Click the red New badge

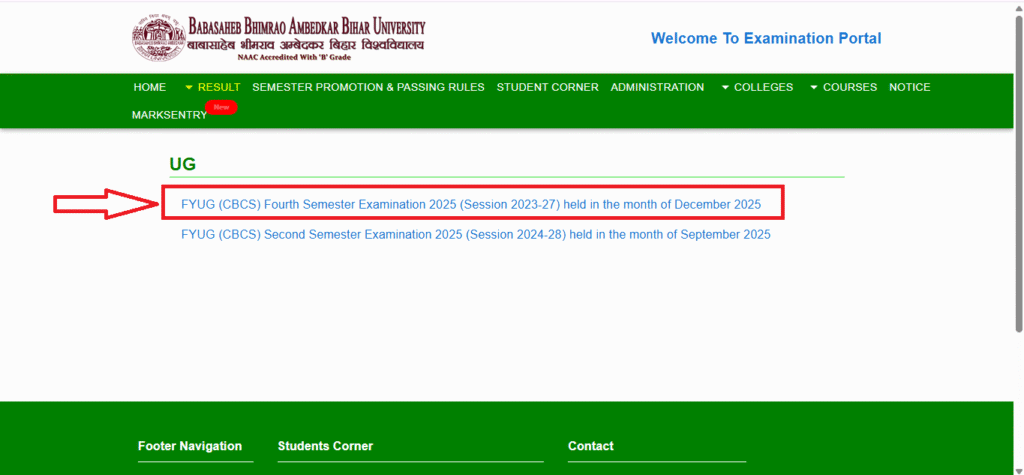click(x=221, y=107)
